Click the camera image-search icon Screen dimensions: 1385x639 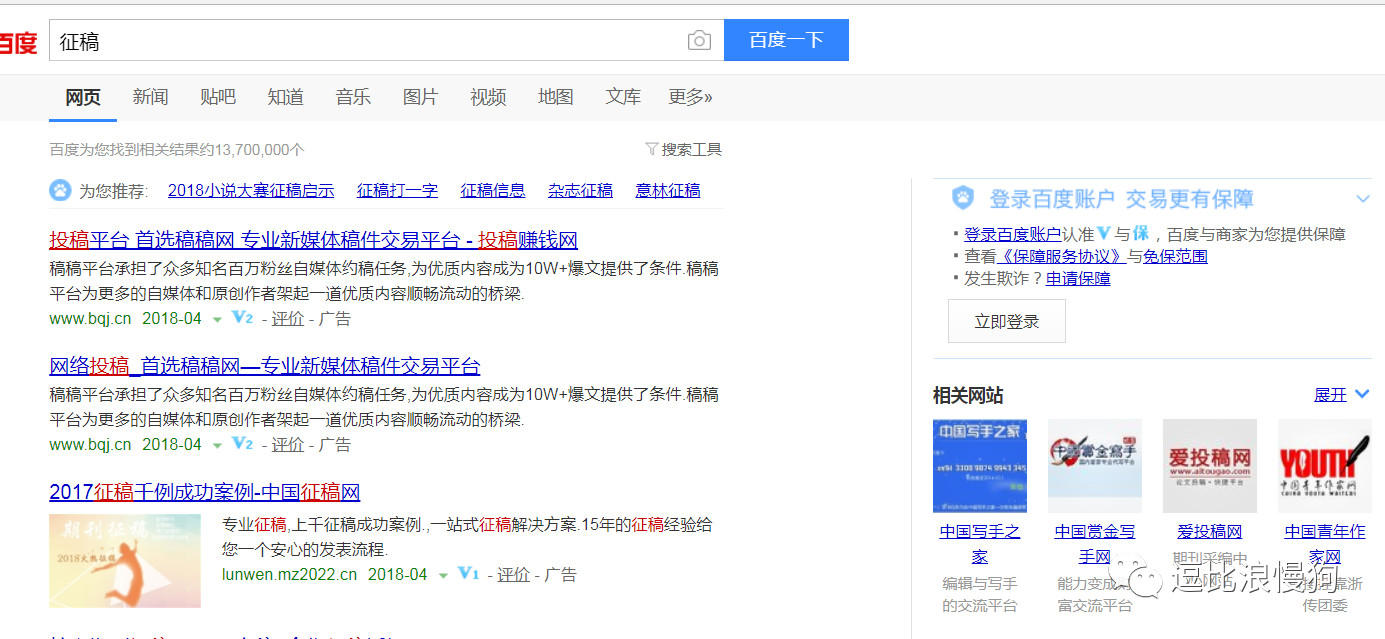point(699,40)
